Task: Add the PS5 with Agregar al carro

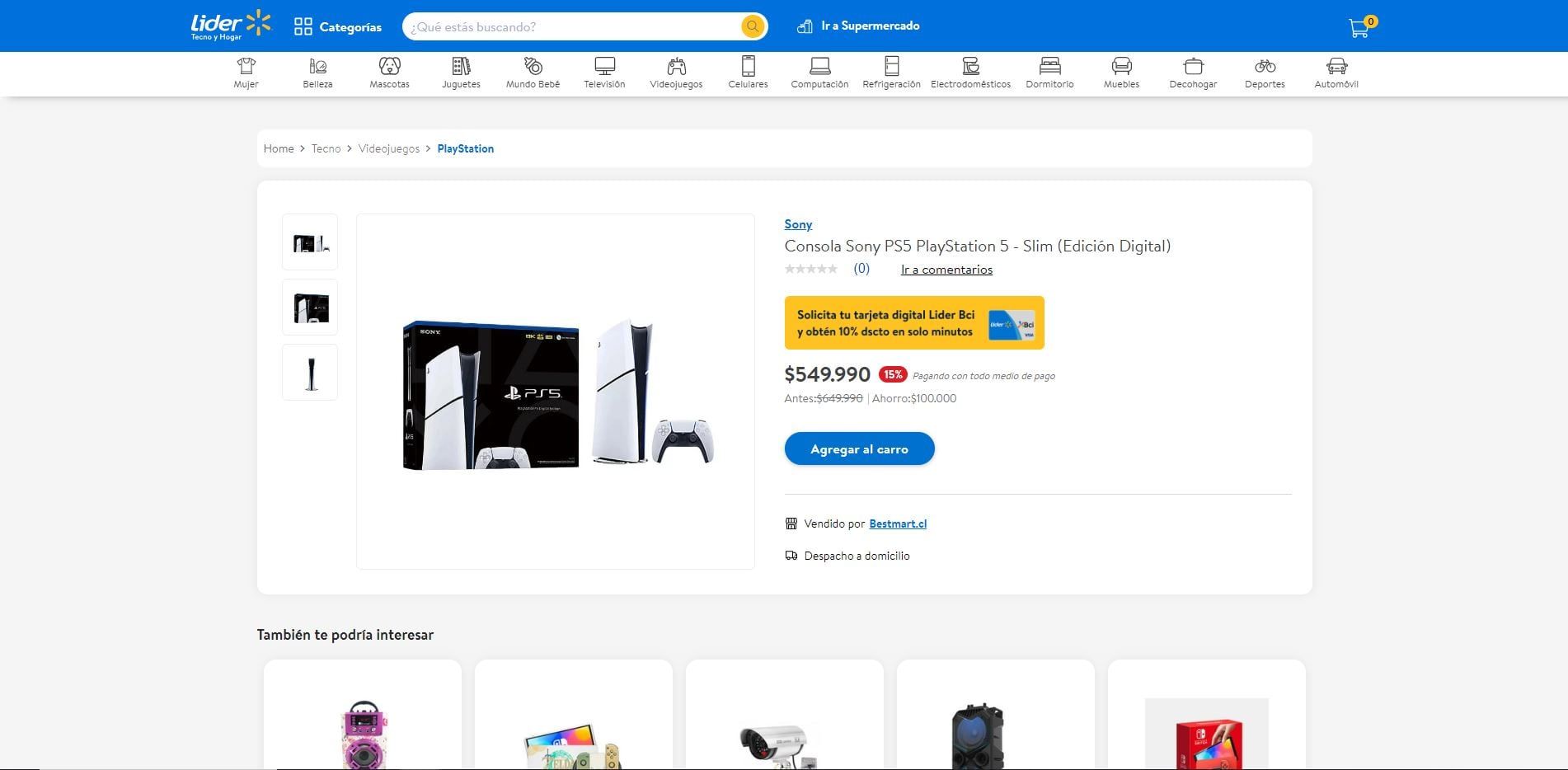Action: coord(859,448)
